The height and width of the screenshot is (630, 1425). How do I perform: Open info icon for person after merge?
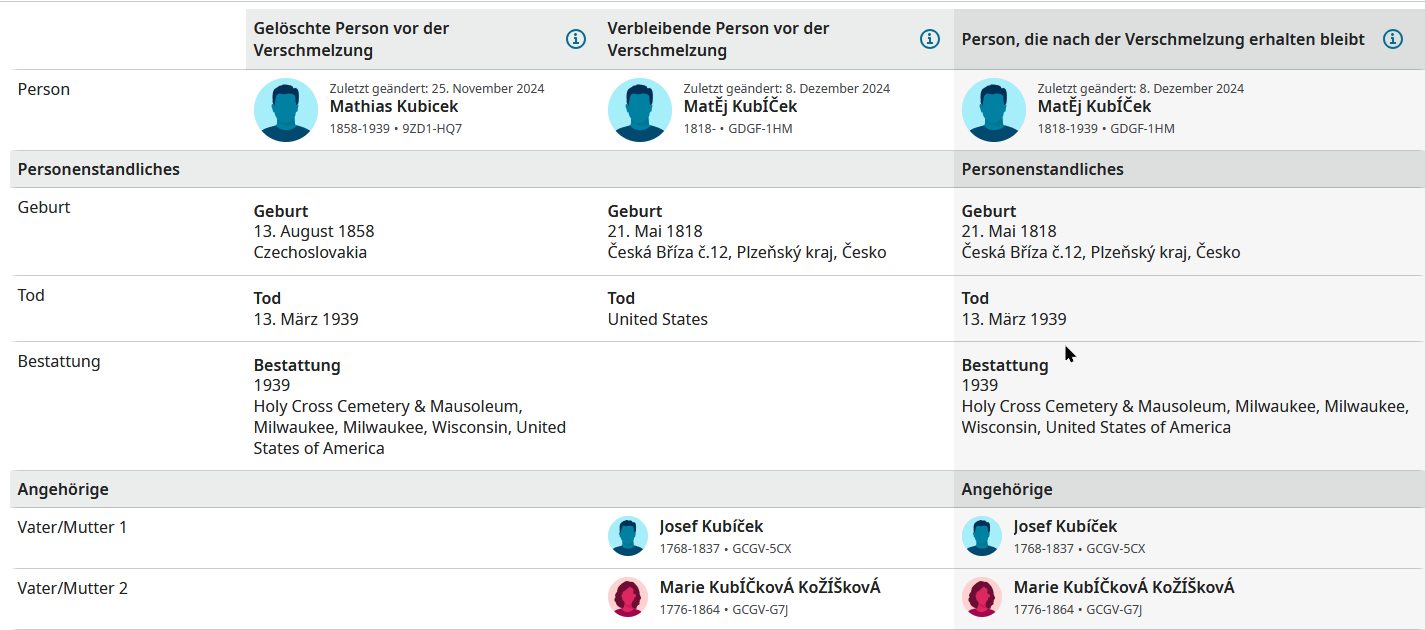pyautogui.click(x=1393, y=39)
